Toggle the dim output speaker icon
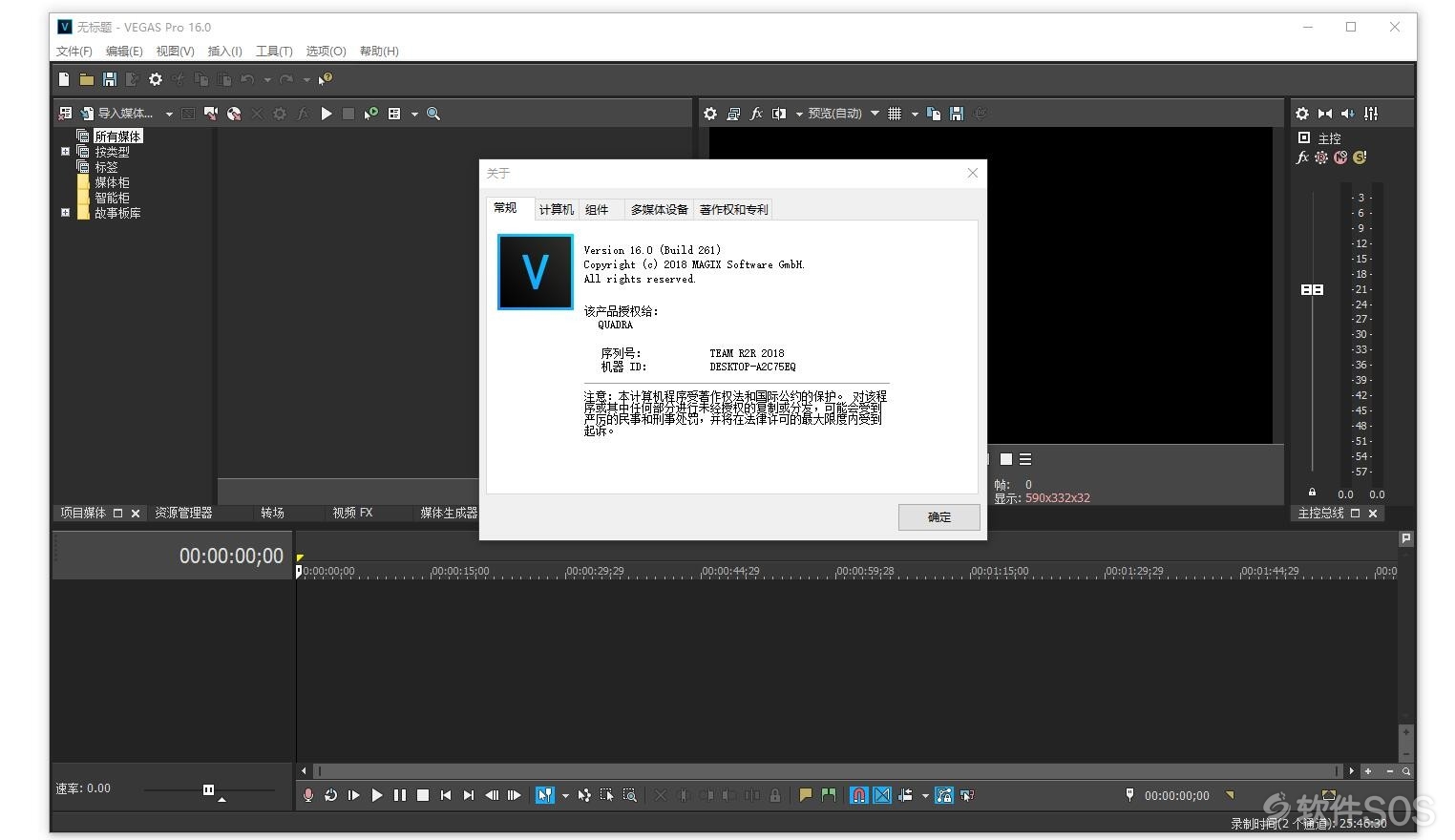The width and height of the screenshot is (1455, 840). [1348, 114]
